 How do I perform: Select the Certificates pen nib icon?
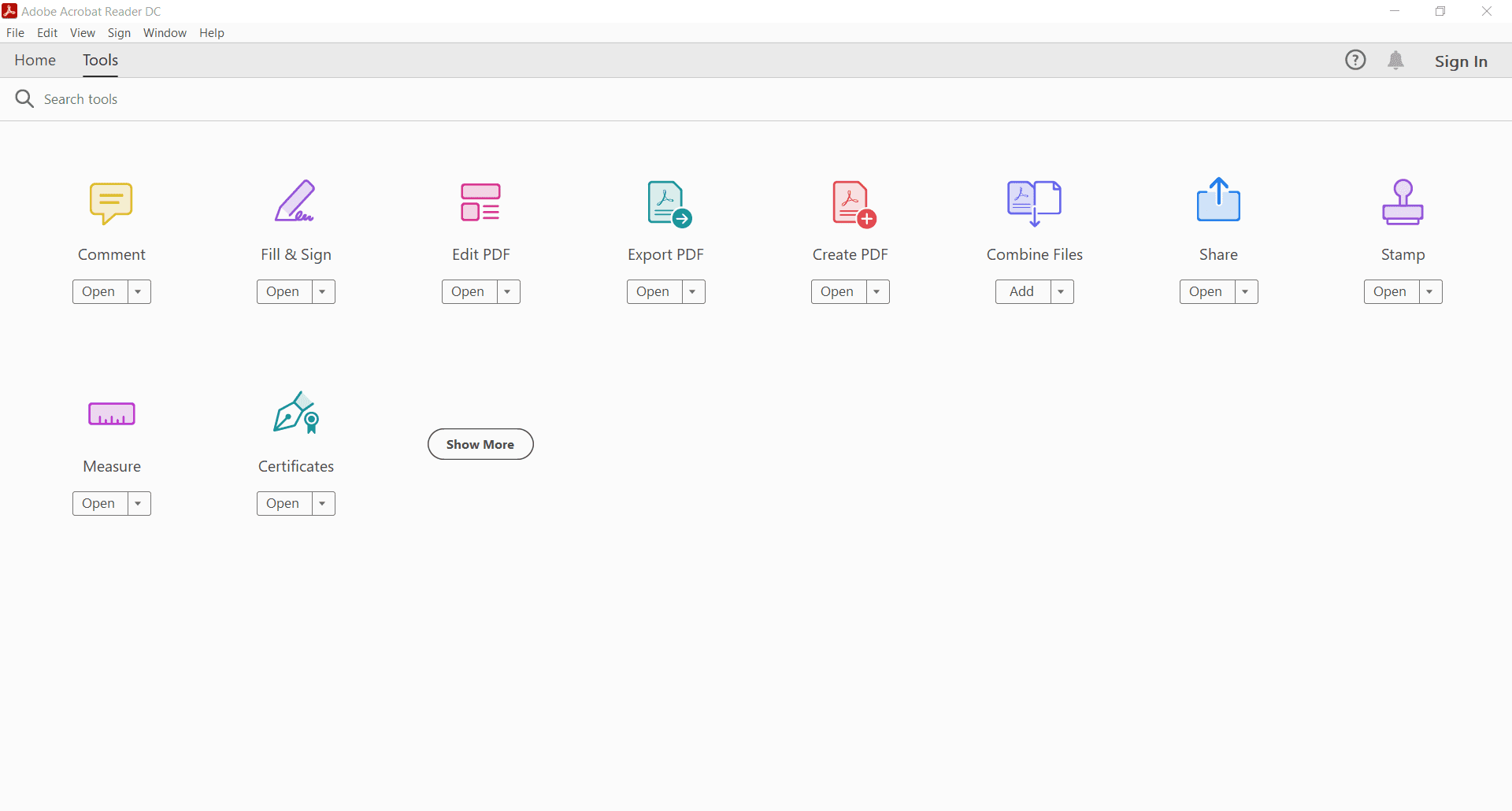(x=296, y=413)
